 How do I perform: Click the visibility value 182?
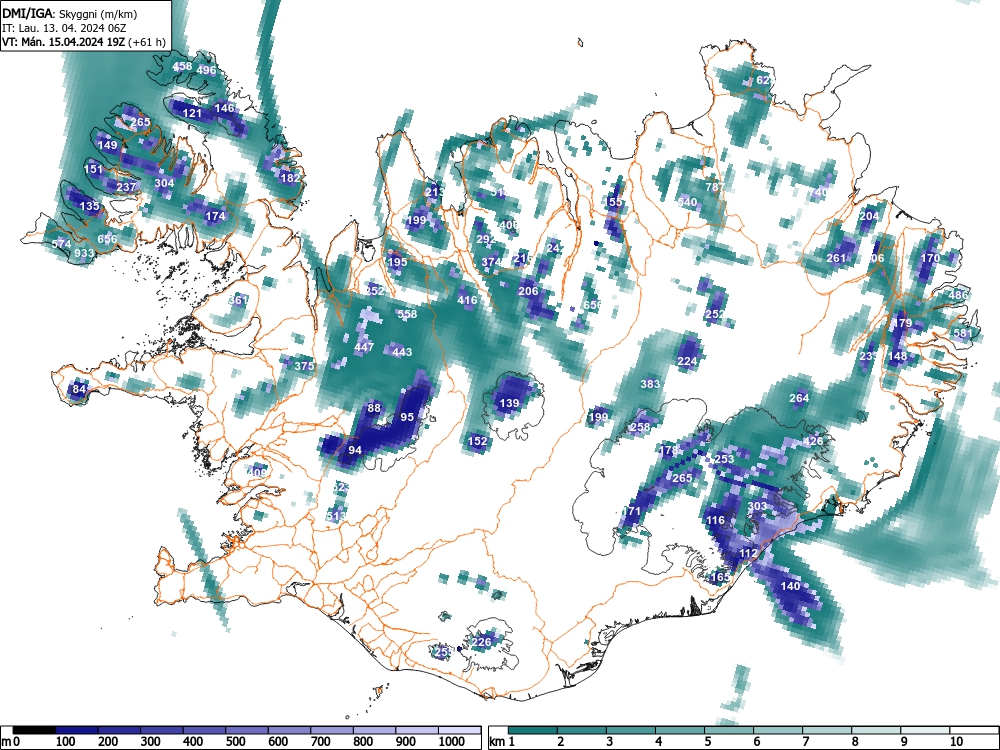pyautogui.click(x=290, y=178)
